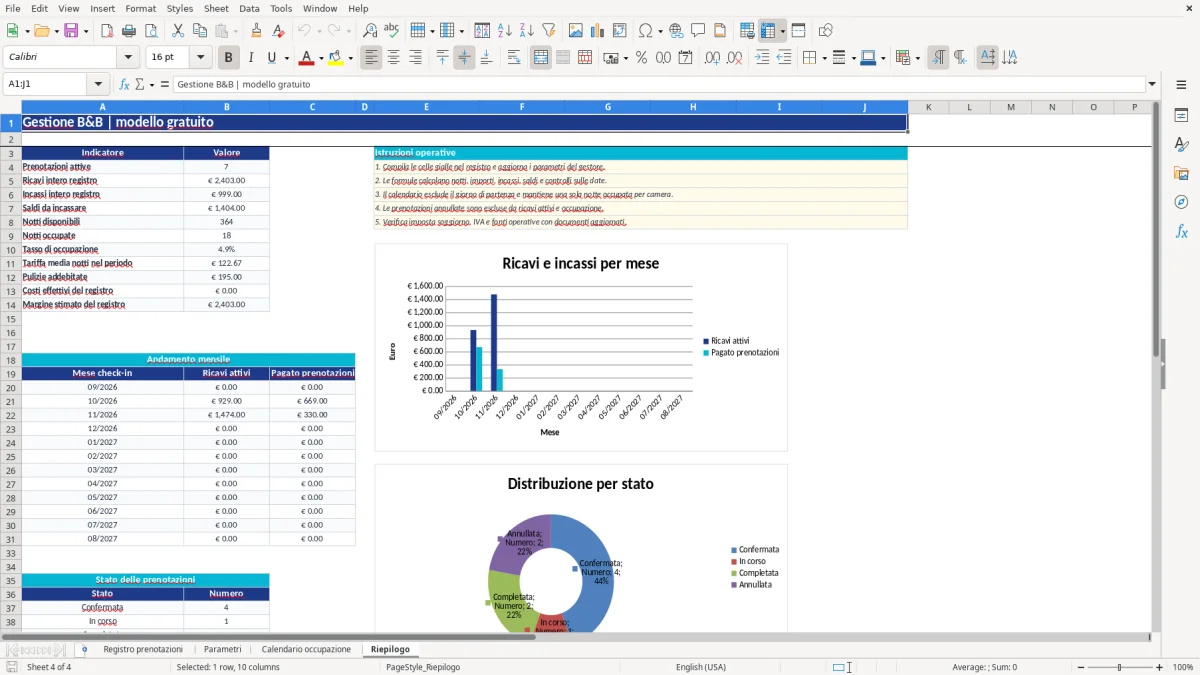This screenshot has height=675, width=1200.
Task: Export directly as PDF icon
Action: coord(106,31)
